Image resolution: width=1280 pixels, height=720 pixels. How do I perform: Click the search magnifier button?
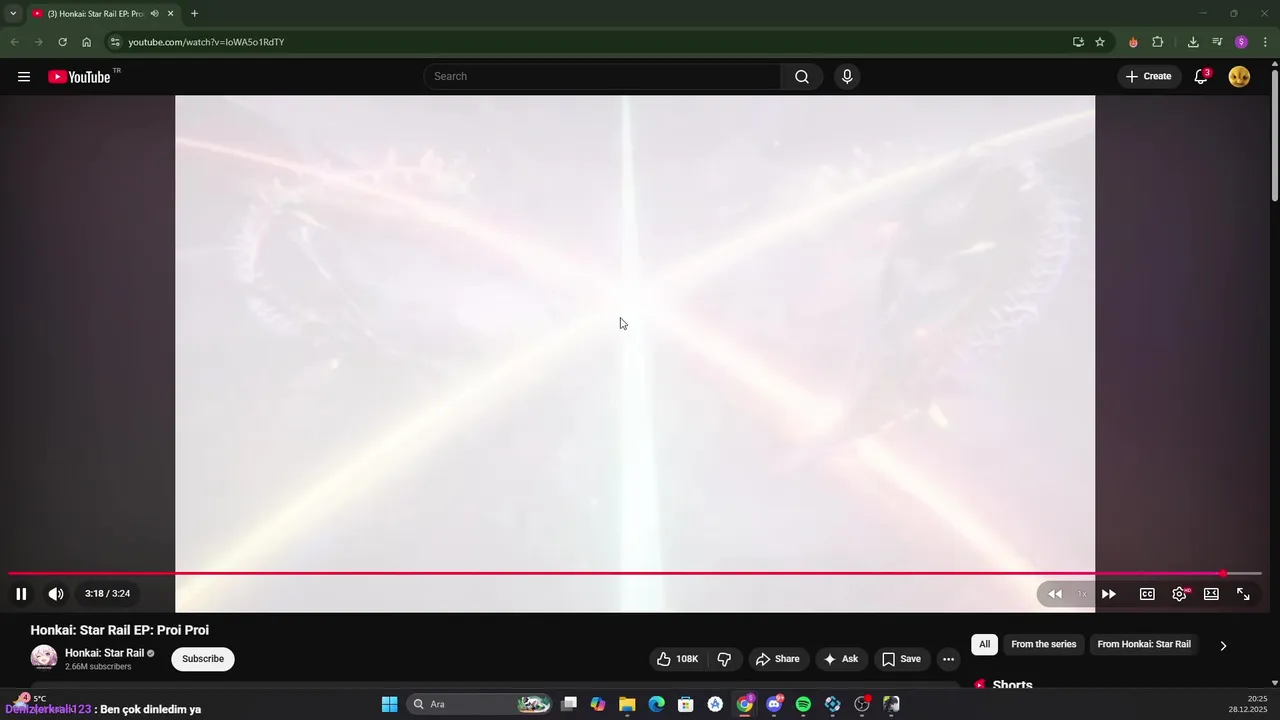802,77
